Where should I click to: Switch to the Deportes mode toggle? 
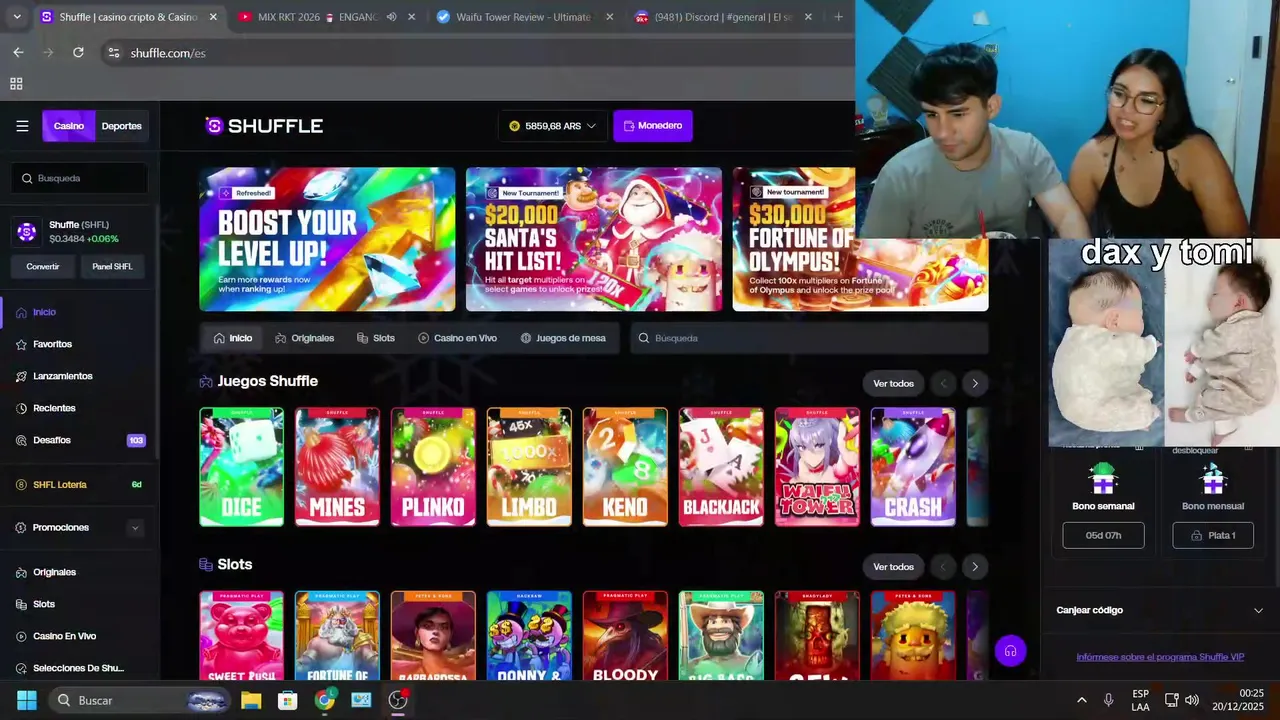pyautogui.click(x=122, y=126)
